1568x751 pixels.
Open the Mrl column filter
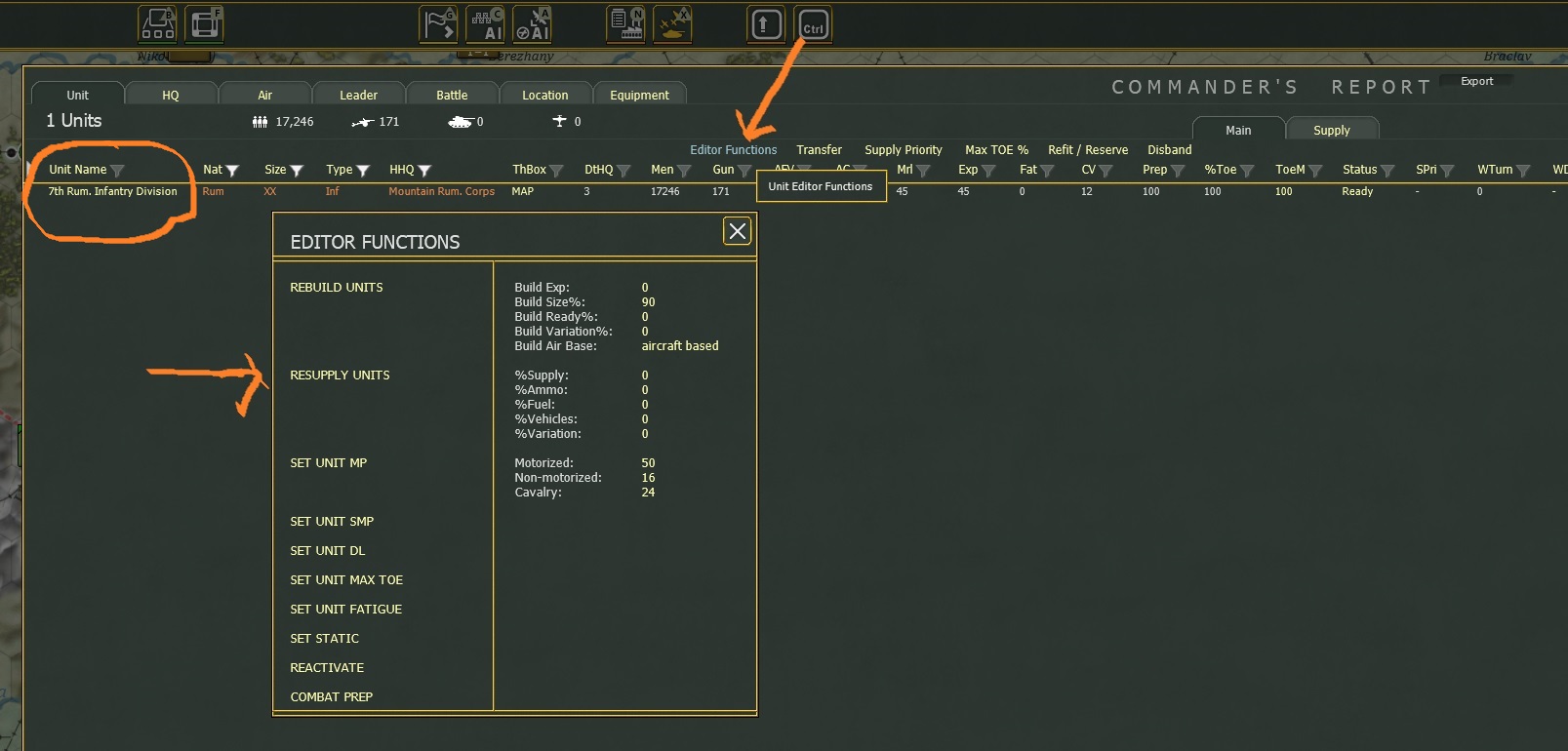tap(923, 171)
